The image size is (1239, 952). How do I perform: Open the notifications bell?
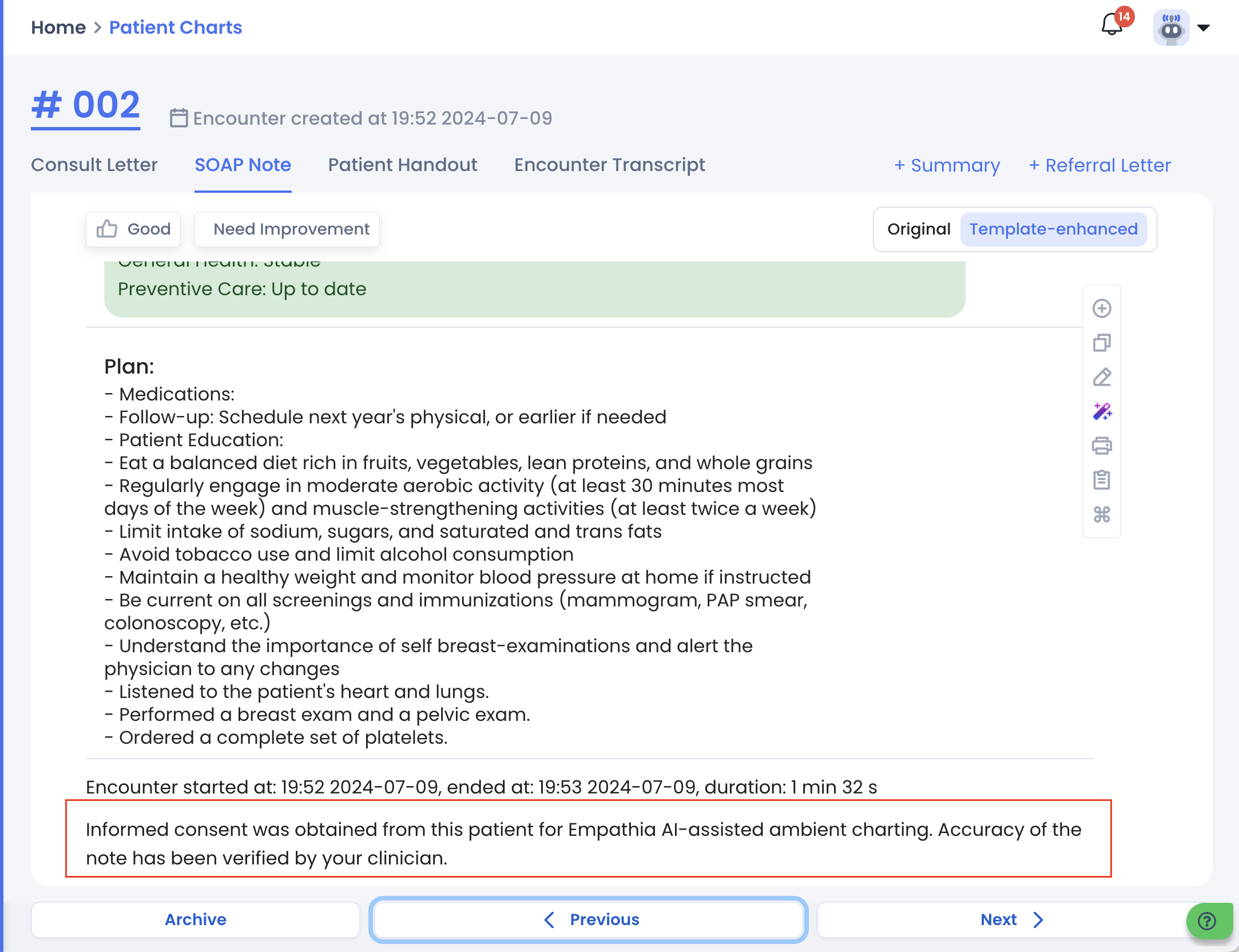tap(1111, 26)
